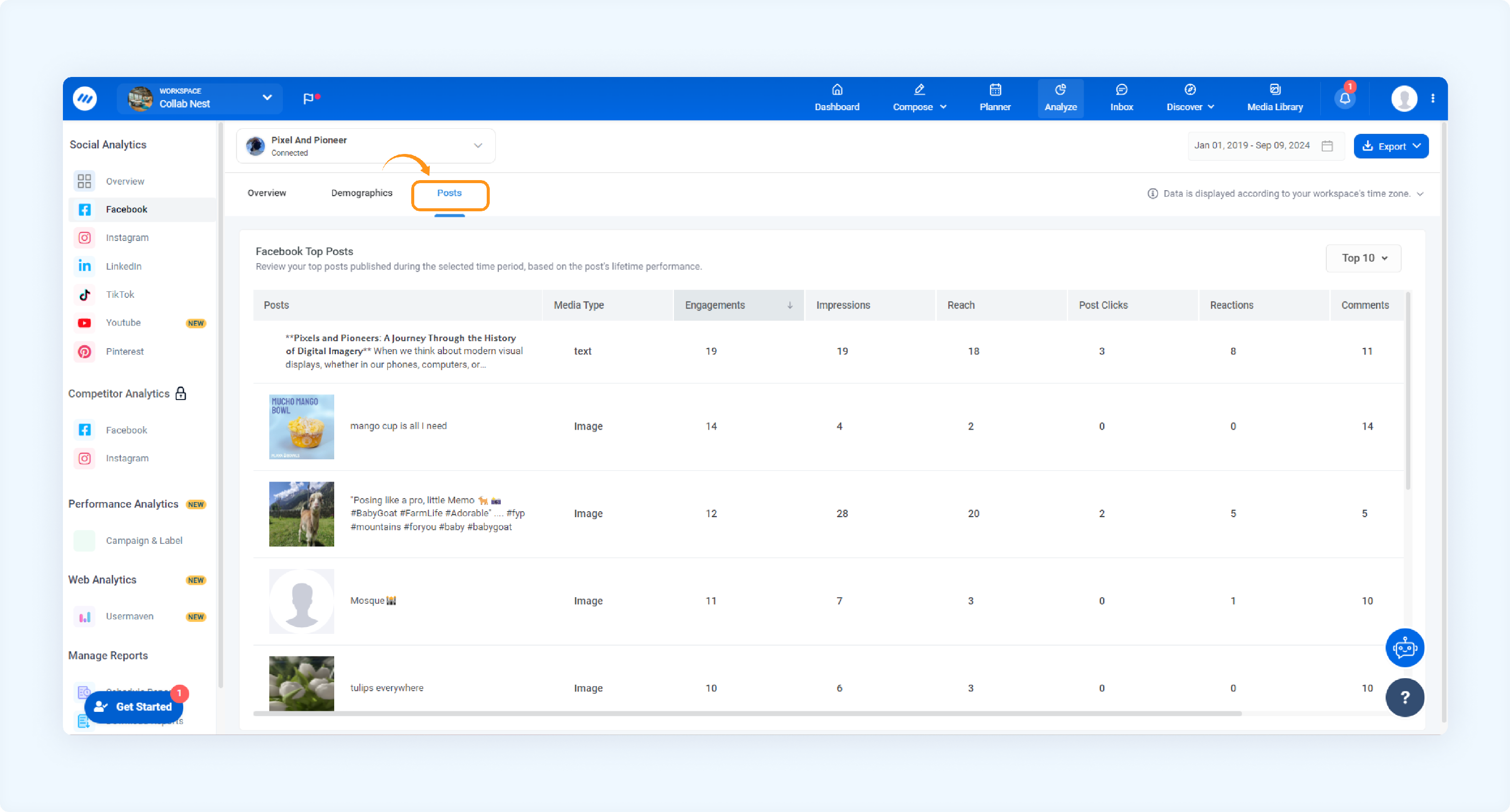Sort table by Impressions column
Viewport: 1510px width, 812px height.
(x=870, y=305)
